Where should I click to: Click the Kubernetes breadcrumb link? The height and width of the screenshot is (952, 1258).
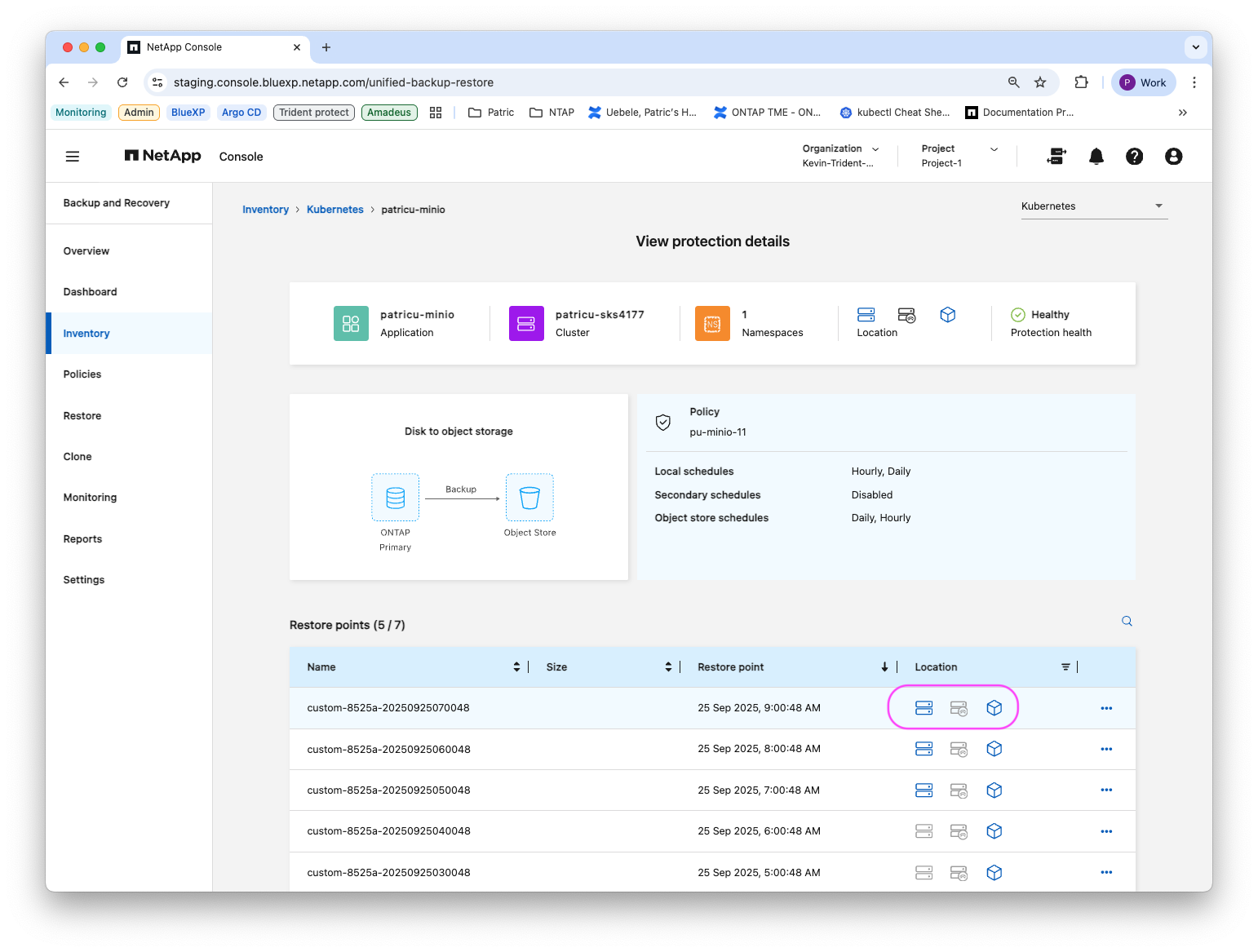pos(335,210)
